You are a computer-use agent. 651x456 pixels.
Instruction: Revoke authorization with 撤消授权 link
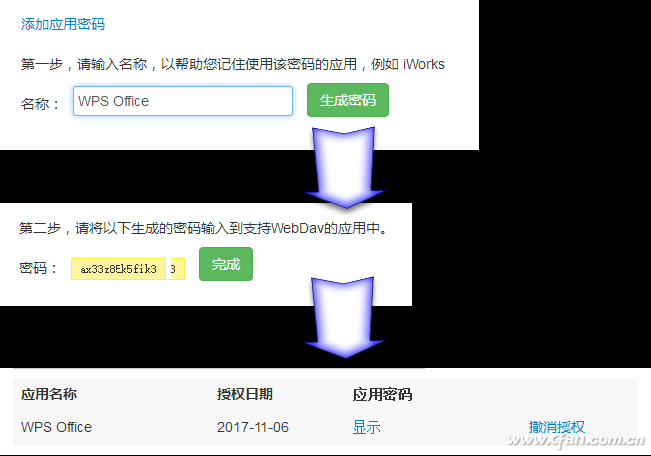click(x=557, y=427)
